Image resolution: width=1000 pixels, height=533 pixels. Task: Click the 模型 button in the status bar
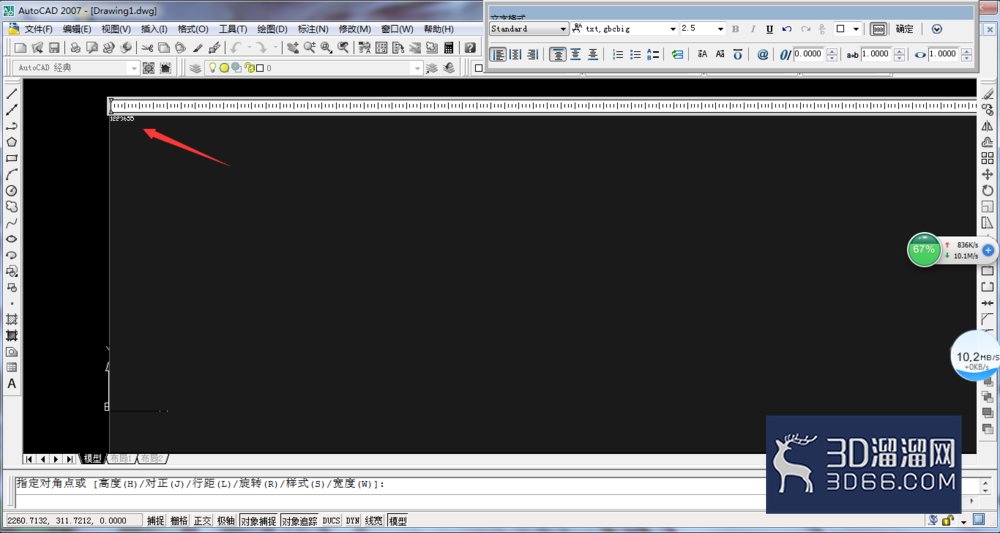(x=398, y=521)
